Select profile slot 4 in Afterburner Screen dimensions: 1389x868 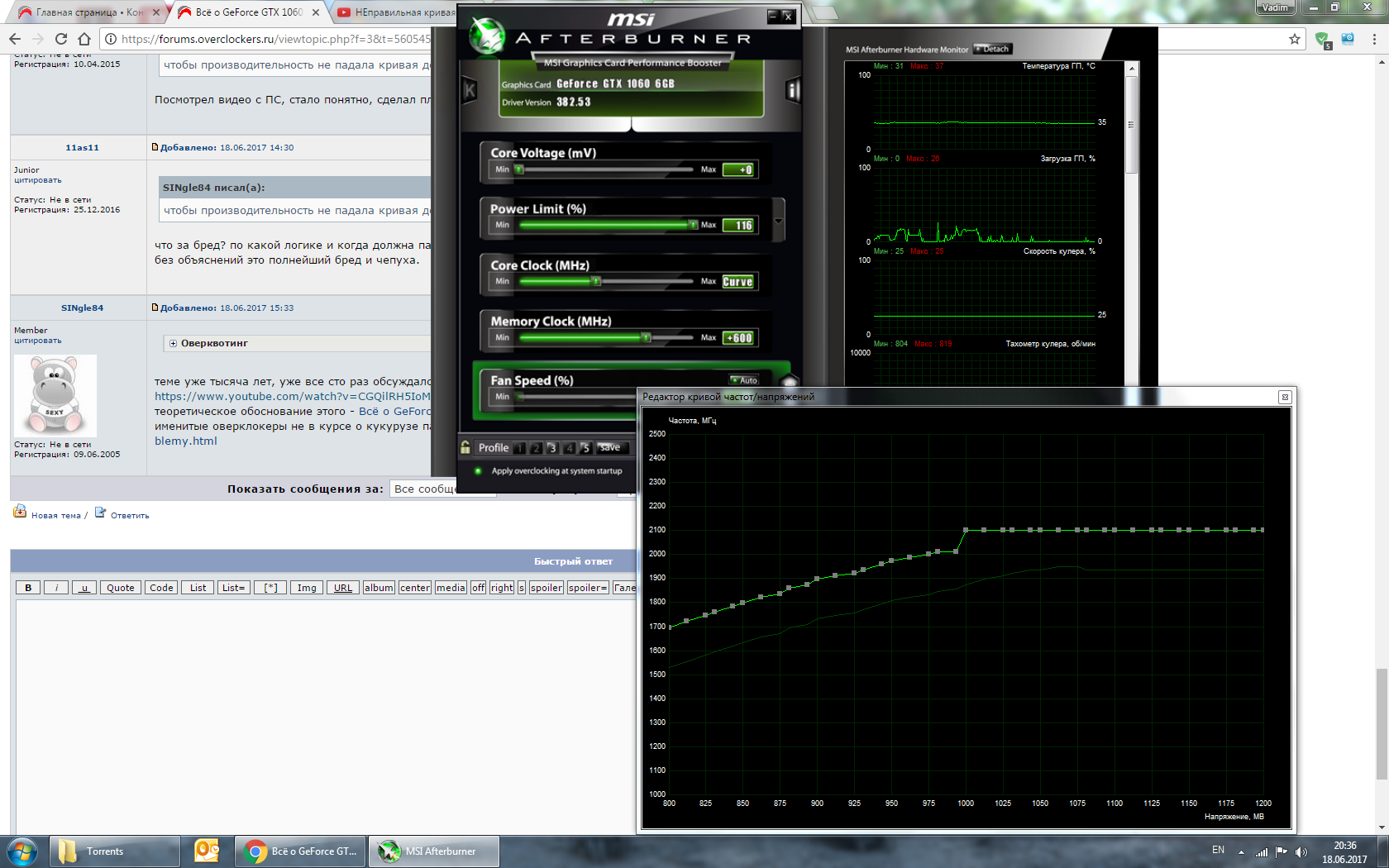pos(569,448)
